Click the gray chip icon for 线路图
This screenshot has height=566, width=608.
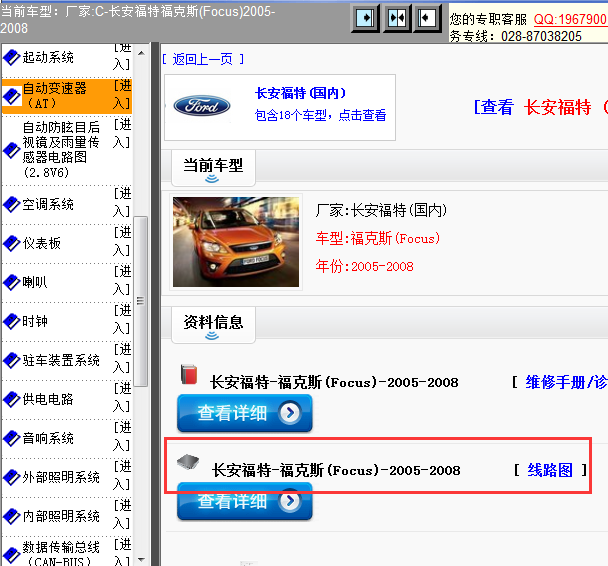(x=188, y=462)
